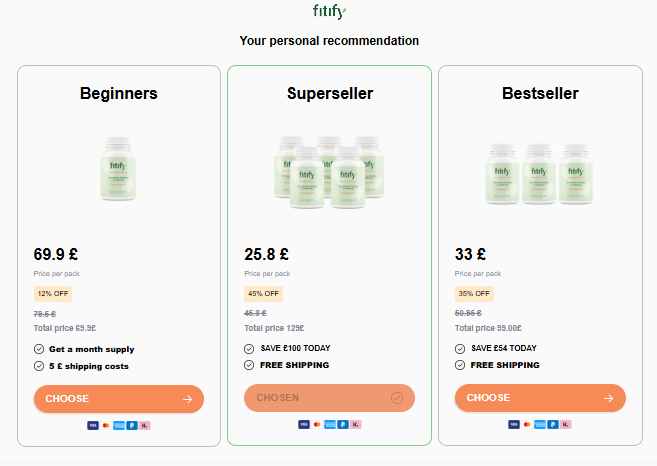Click the checkmark icon on the Chosen button
The height and width of the screenshot is (466, 657).
tap(397, 399)
